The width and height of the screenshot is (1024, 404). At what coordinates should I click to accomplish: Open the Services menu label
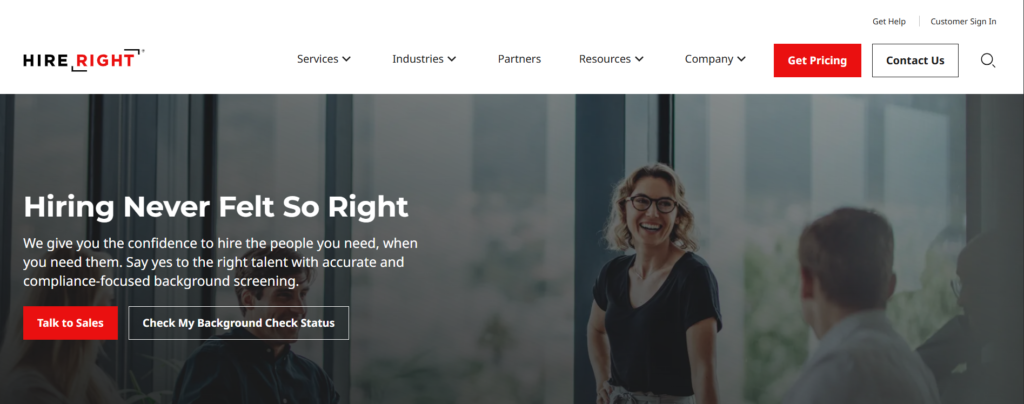click(317, 59)
